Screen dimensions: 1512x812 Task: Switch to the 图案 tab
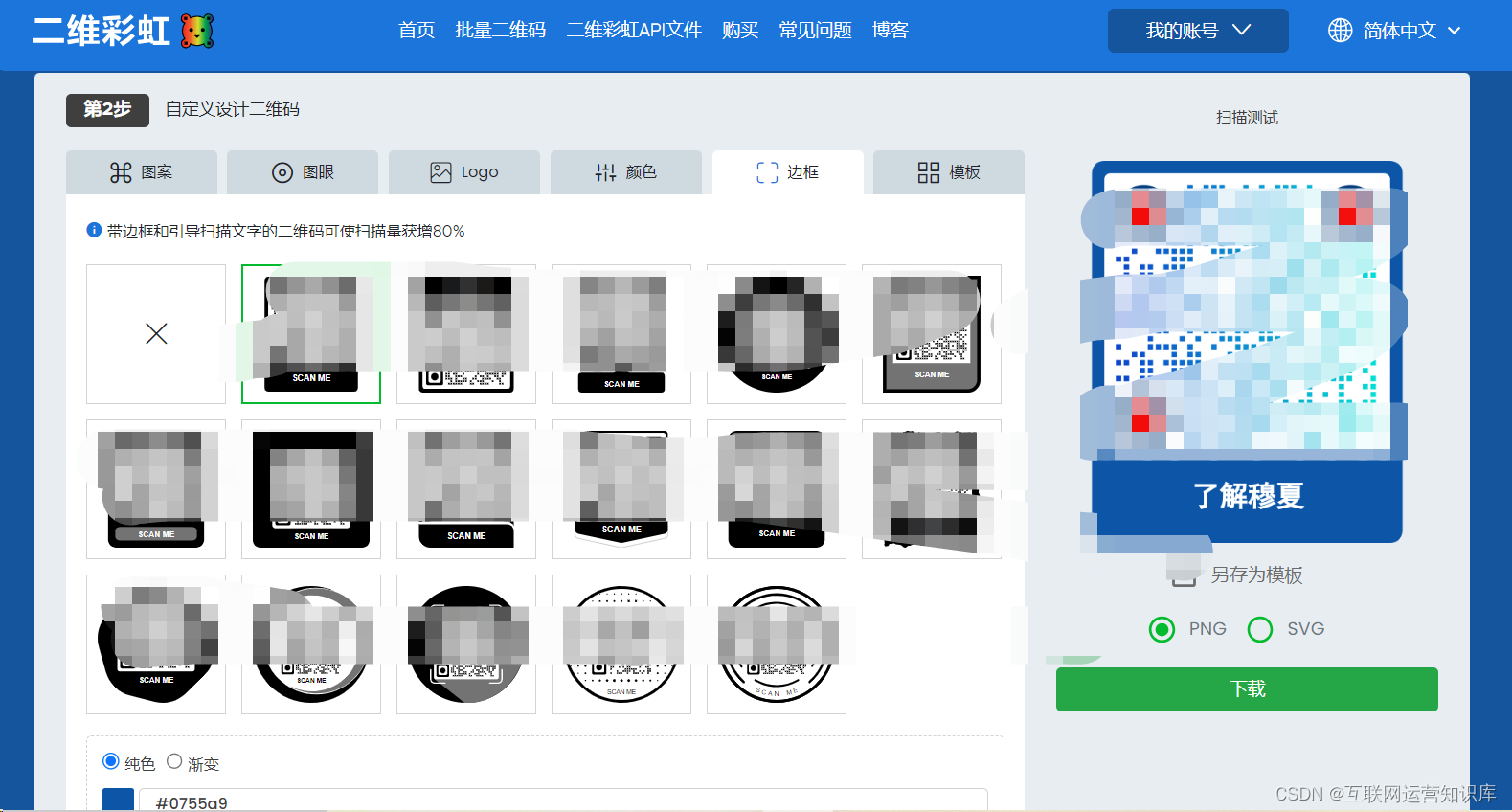pos(142,172)
